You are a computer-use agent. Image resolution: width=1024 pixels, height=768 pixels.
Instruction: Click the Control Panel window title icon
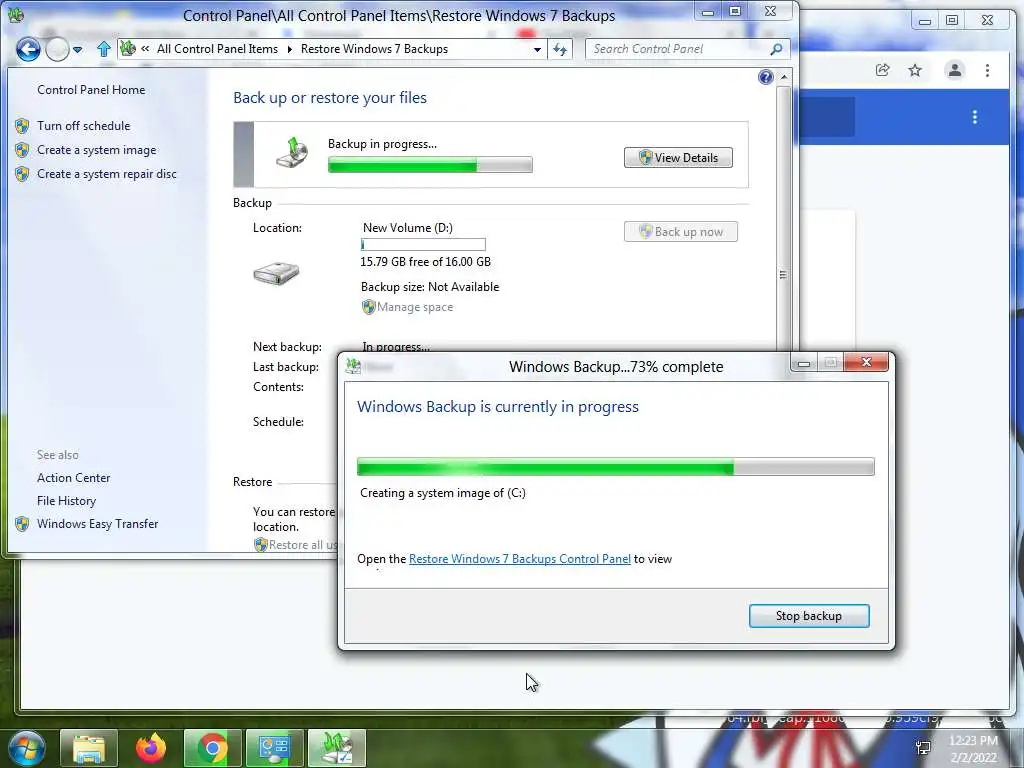[x=16, y=15]
